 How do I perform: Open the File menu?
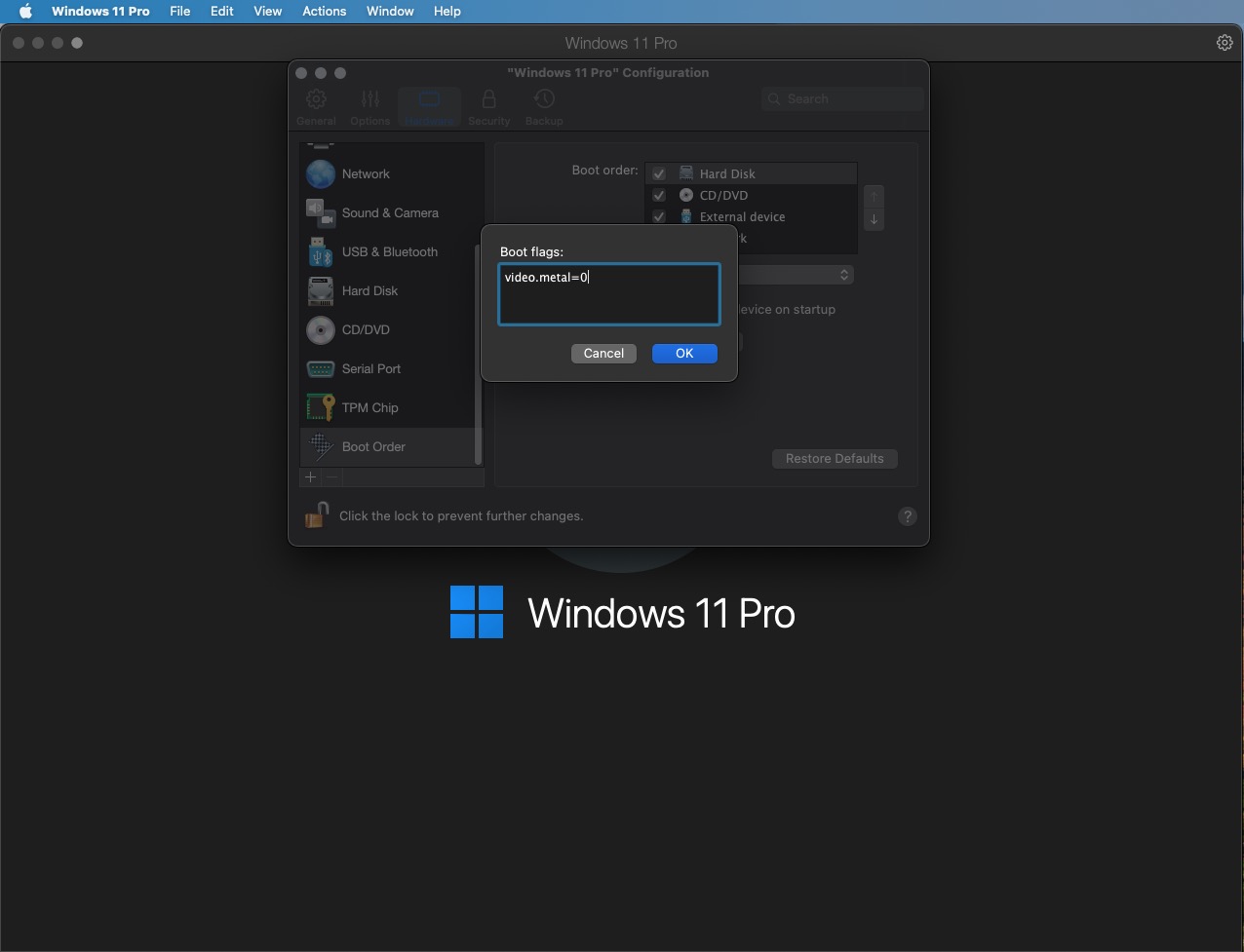pyautogui.click(x=179, y=12)
